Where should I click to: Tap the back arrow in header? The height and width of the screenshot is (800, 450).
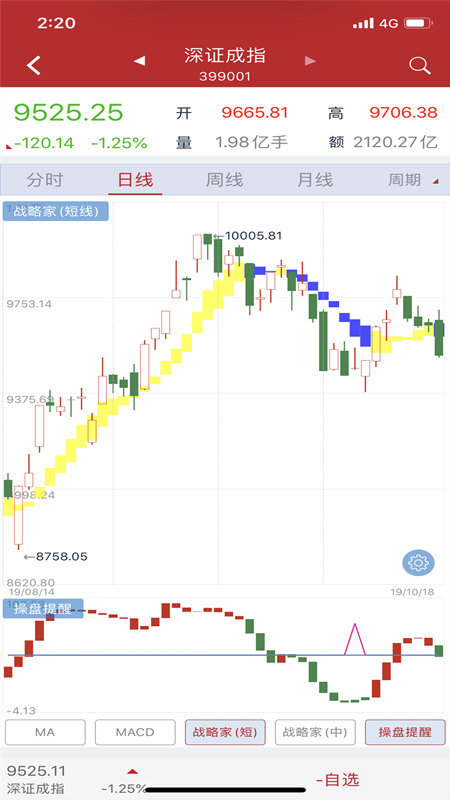pyautogui.click(x=34, y=66)
